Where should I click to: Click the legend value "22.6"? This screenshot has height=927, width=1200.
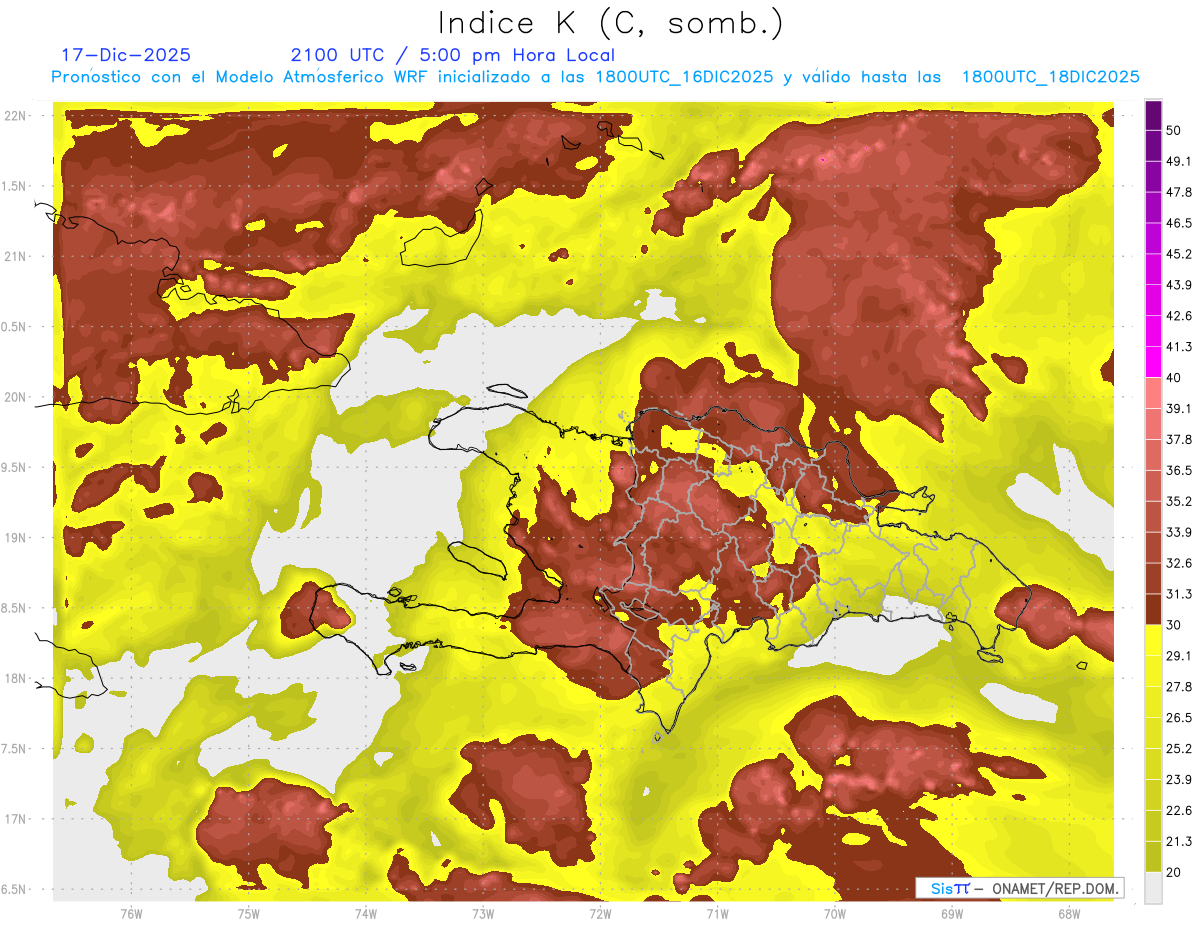(x=1179, y=810)
